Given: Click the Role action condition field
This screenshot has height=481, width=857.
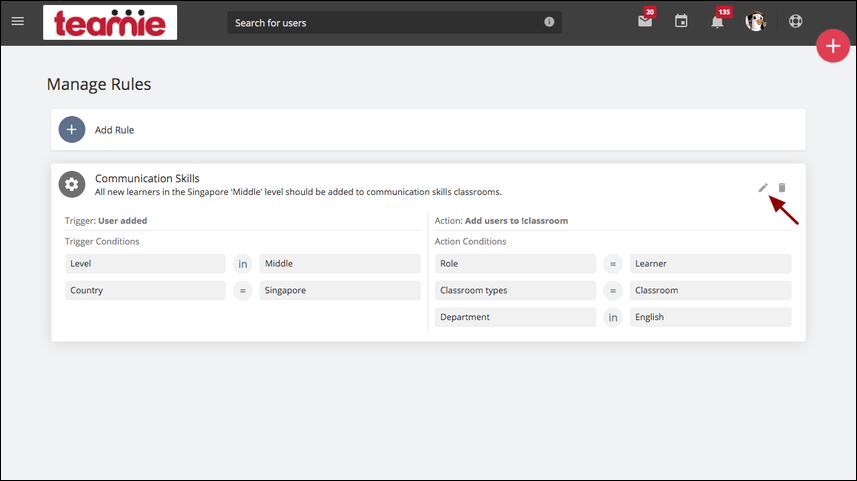Looking at the screenshot, I should [x=515, y=263].
